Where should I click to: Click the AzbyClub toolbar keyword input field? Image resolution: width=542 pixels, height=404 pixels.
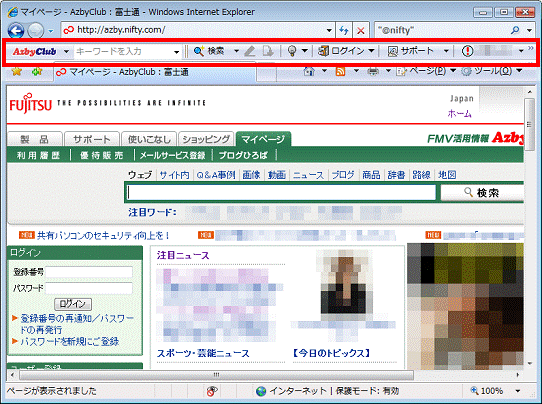click(123, 51)
